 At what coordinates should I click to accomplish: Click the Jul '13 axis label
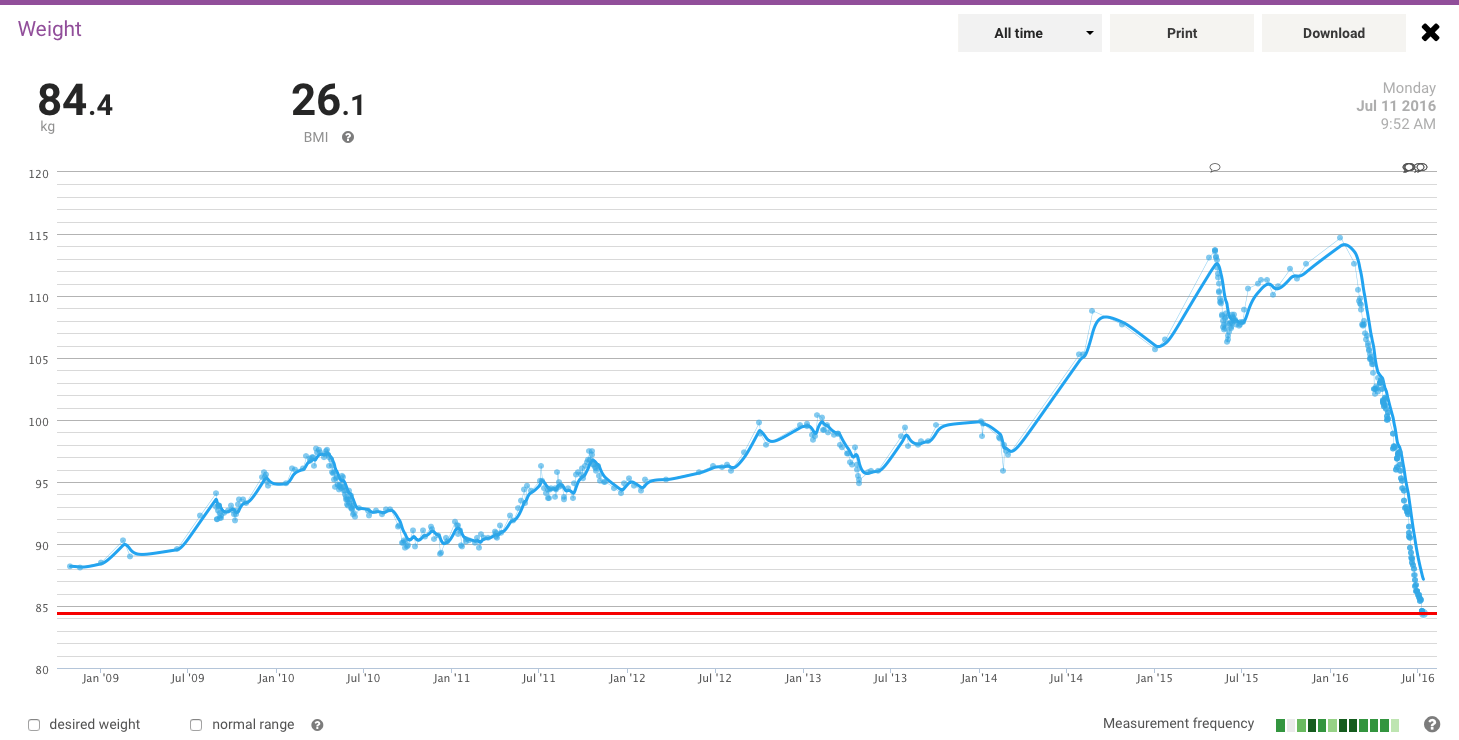click(890, 679)
